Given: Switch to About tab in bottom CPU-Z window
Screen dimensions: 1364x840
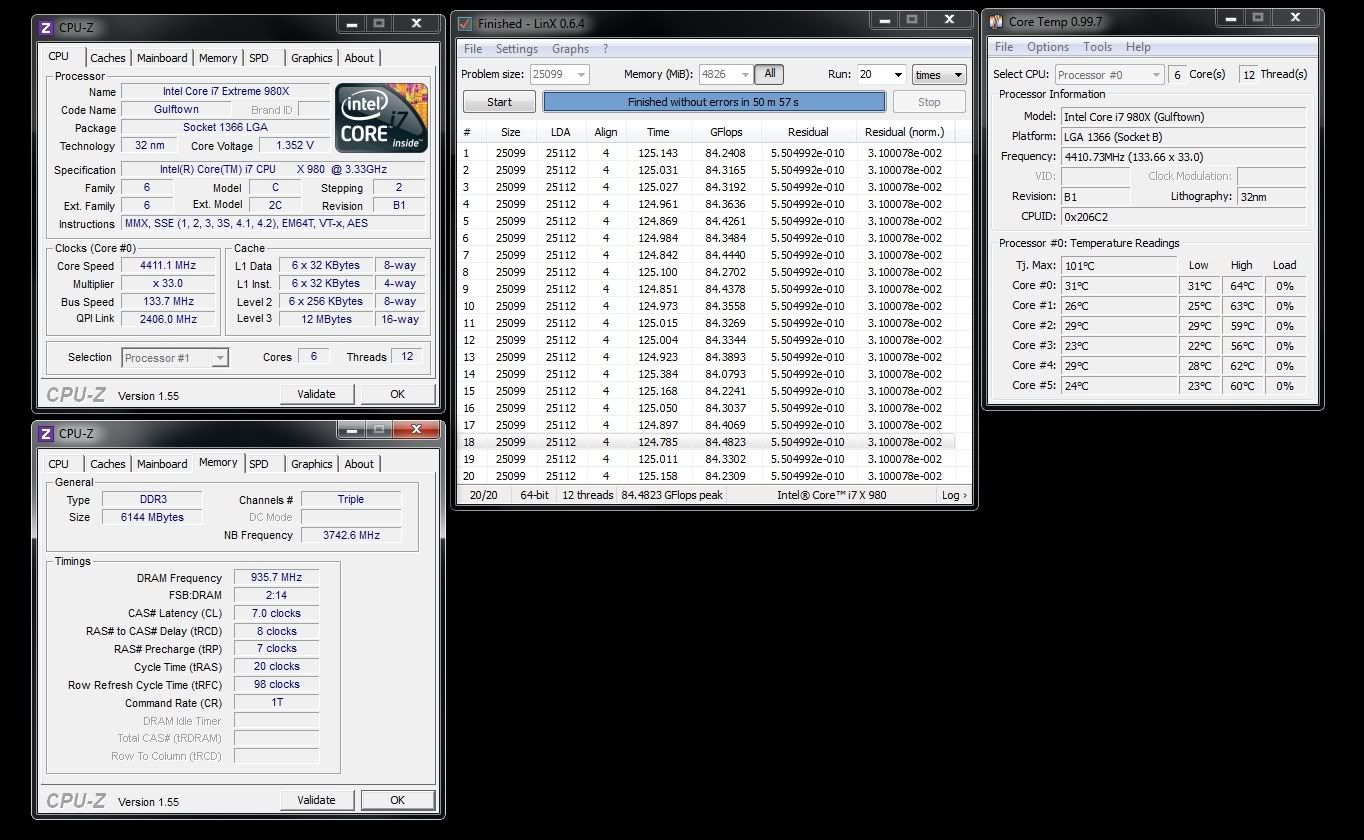Looking at the screenshot, I should coord(359,464).
